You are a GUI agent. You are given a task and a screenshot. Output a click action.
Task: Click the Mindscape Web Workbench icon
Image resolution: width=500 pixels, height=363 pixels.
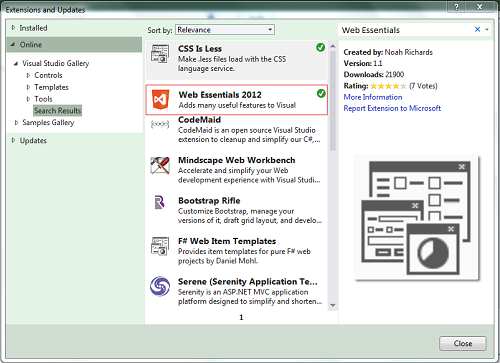coord(160,165)
